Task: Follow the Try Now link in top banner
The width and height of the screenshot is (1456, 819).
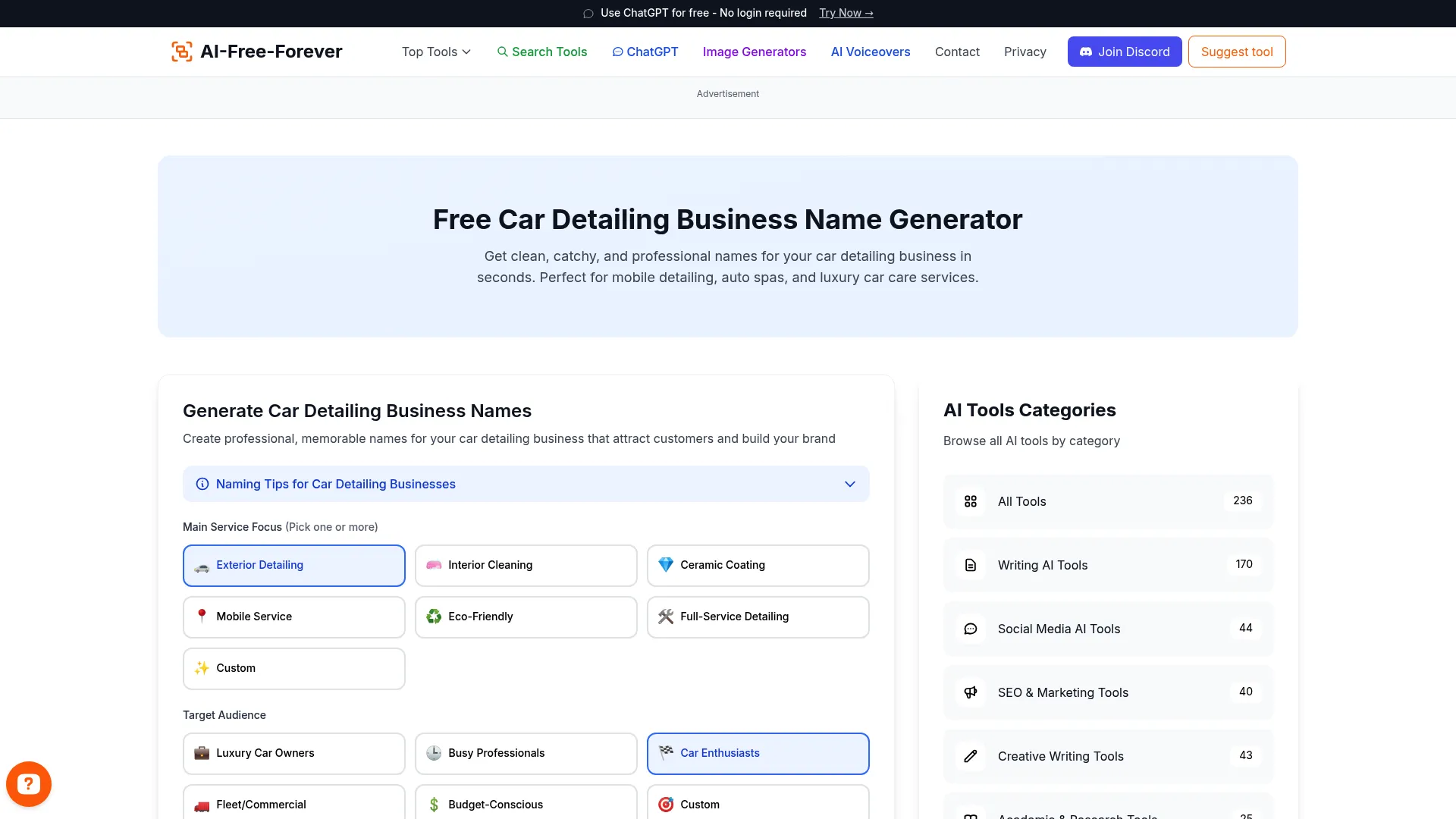Action: click(846, 13)
